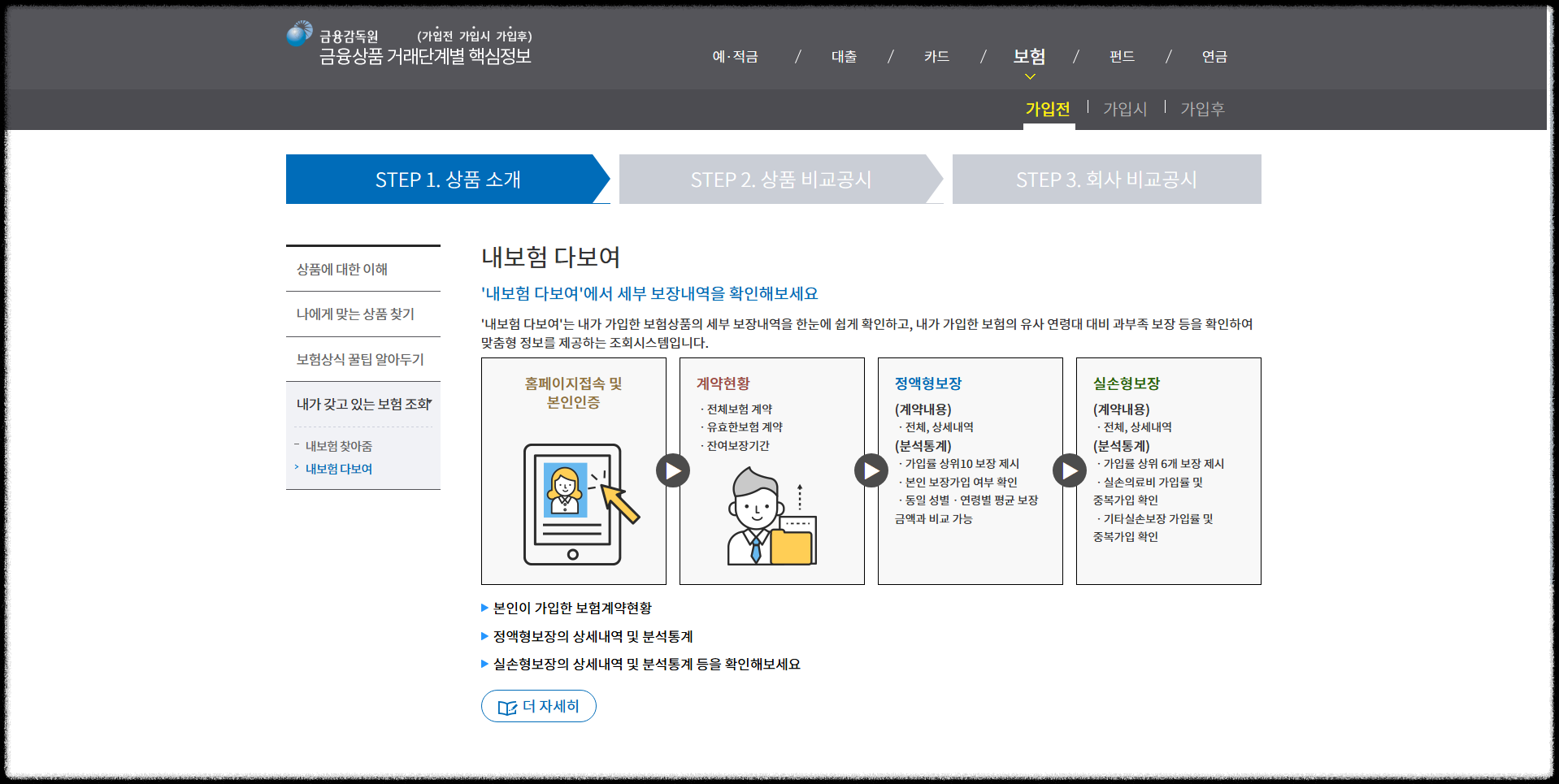1559x784 pixels.
Task: Open 상품에 대한 이해 in the sidebar
Action: tap(363, 269)
